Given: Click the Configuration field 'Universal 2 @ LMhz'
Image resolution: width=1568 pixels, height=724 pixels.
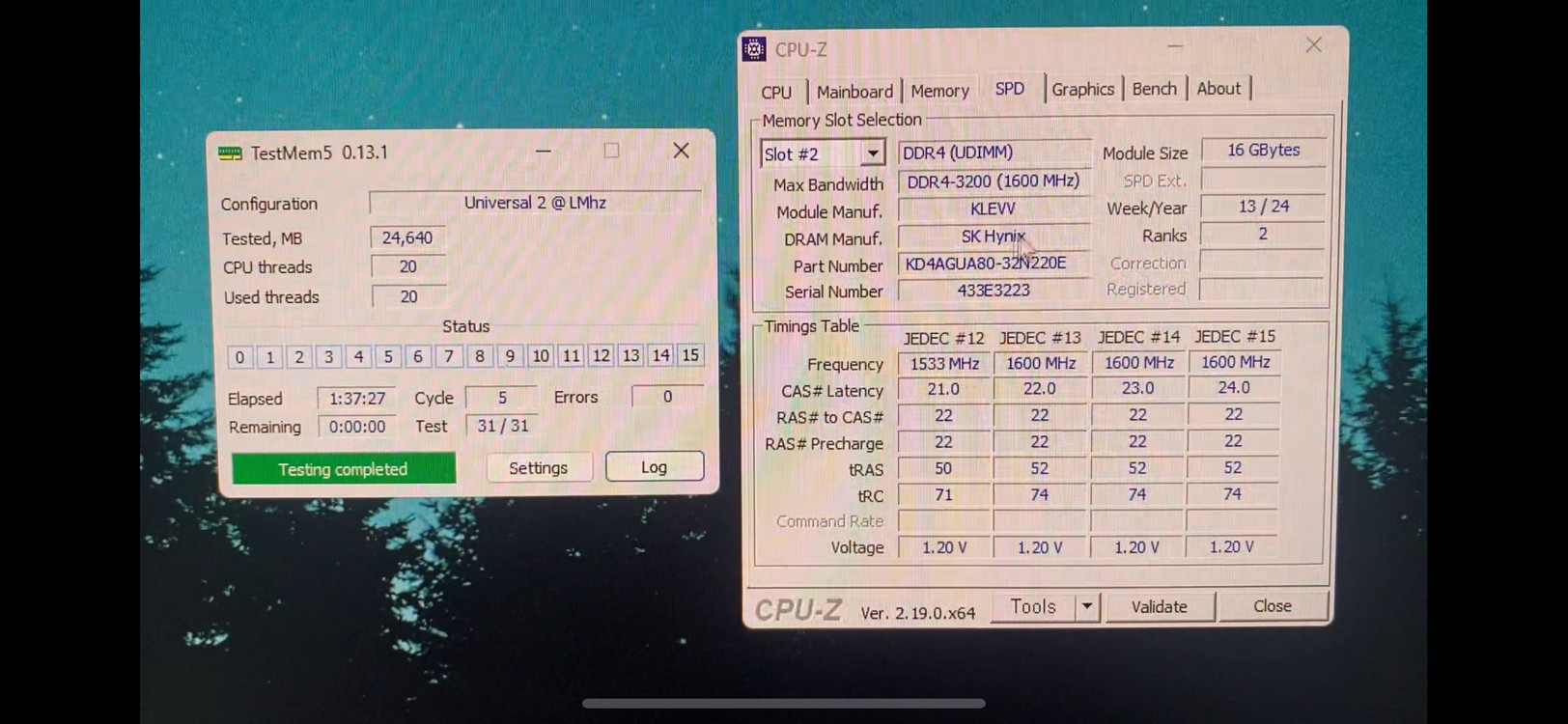Looking at the screenshot, I should (x=535, y=203).
